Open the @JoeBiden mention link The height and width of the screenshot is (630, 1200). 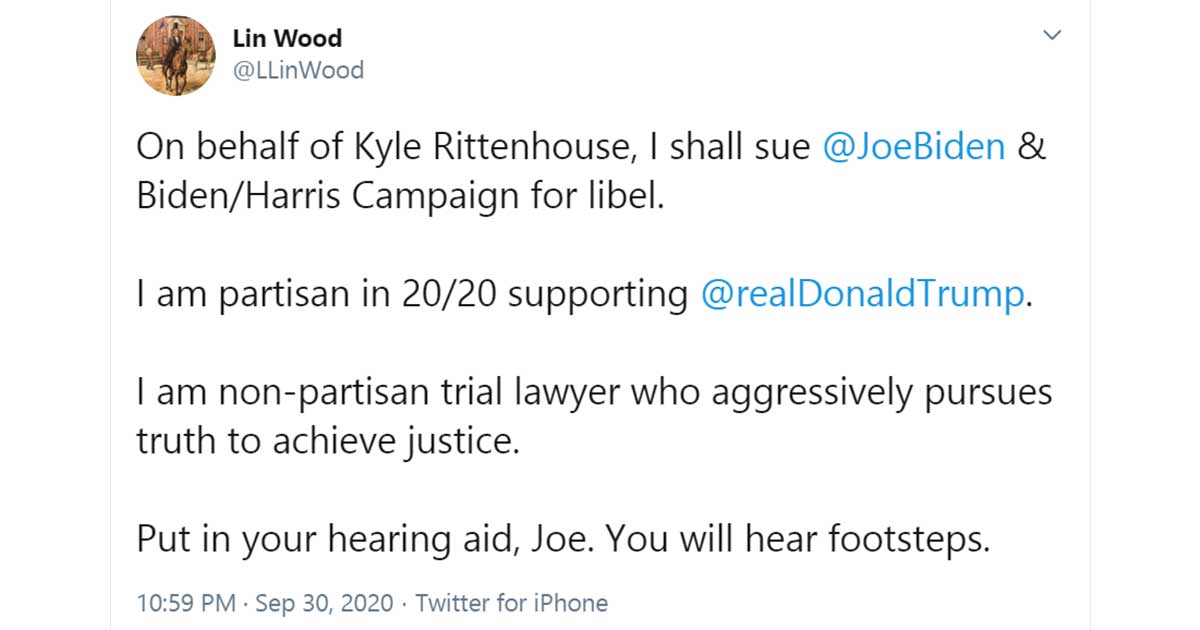pos(913,147)
